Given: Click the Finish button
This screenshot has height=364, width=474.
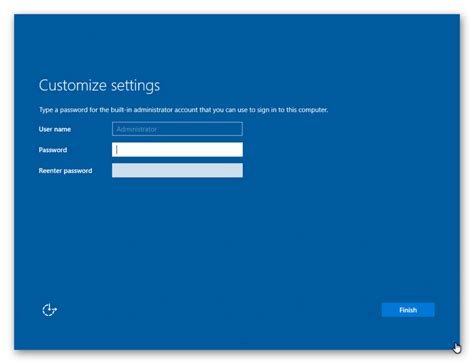Looking at the screenshot, I should pos(408,310).
